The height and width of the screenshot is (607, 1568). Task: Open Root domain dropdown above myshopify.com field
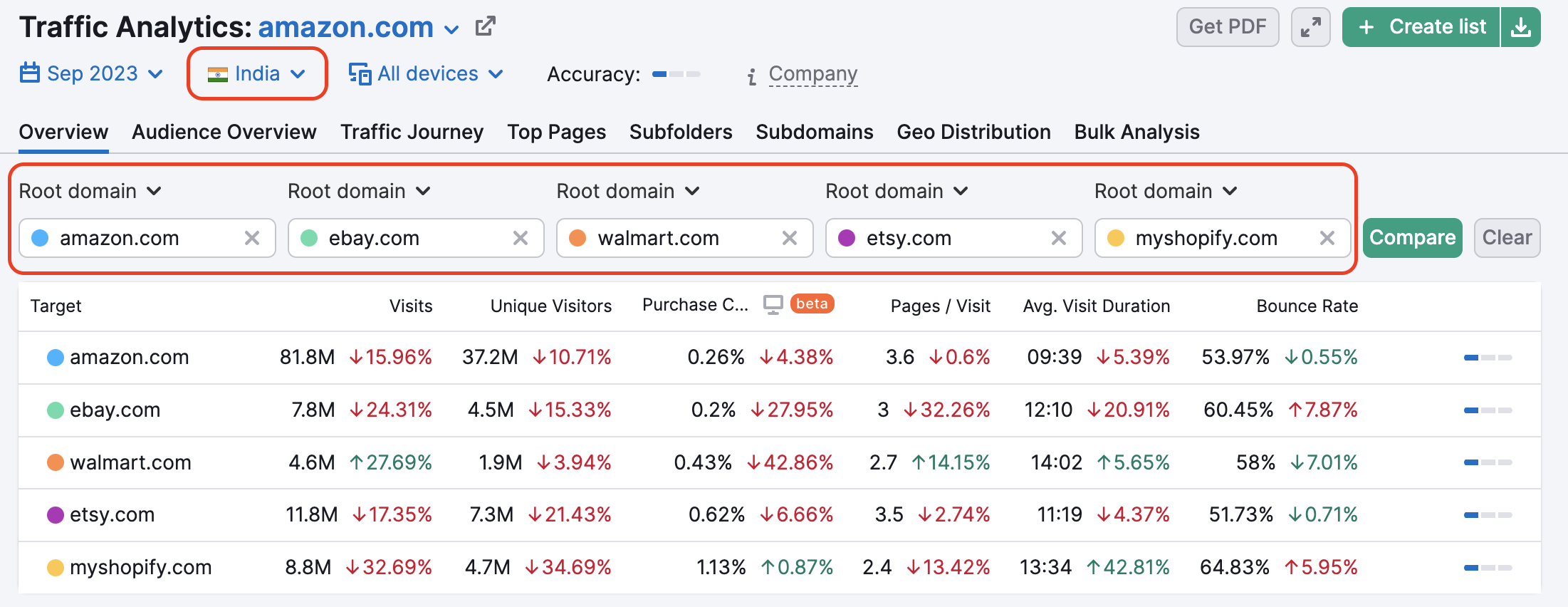1166,191
